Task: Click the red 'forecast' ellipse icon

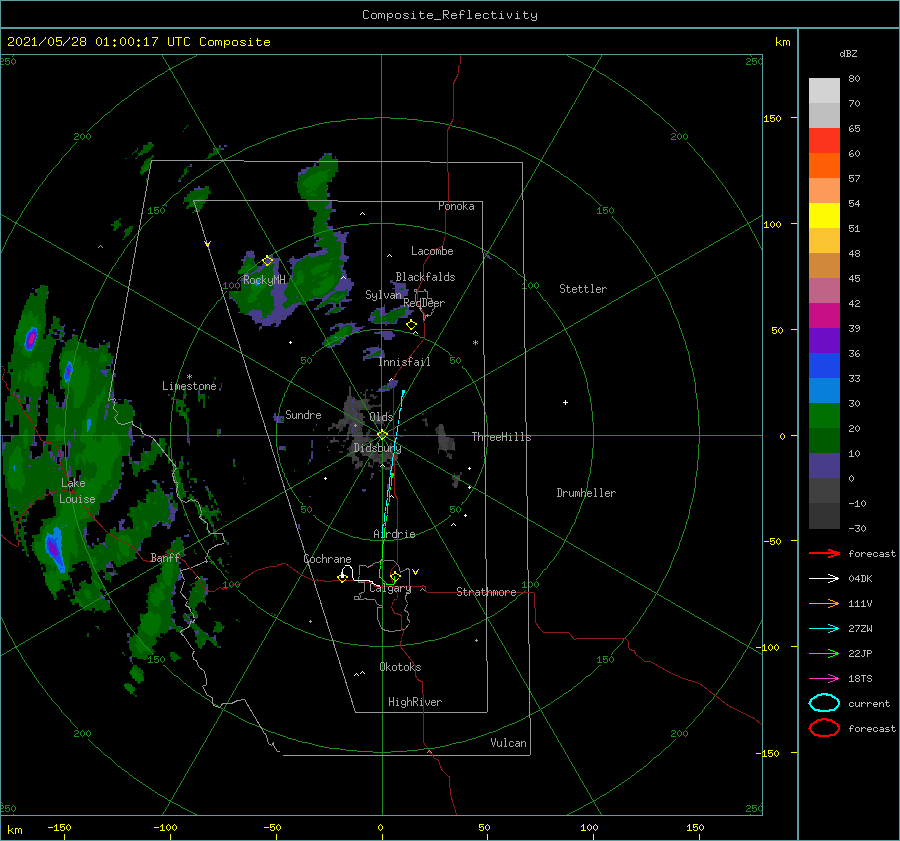Action: pos(824,728)
